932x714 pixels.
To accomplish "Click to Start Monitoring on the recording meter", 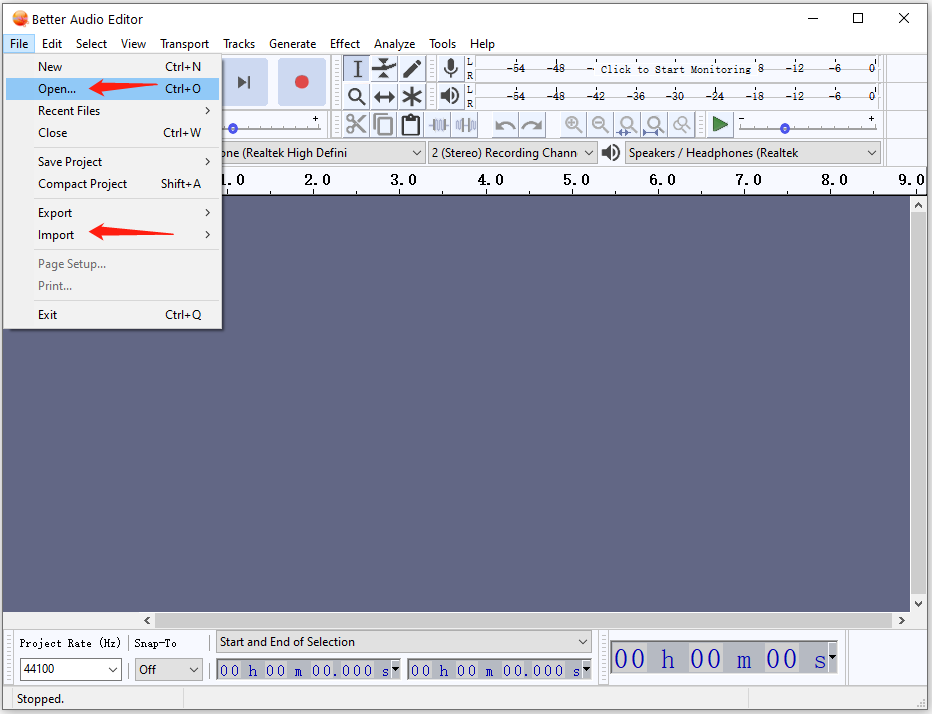I will [x=675, y=69].
